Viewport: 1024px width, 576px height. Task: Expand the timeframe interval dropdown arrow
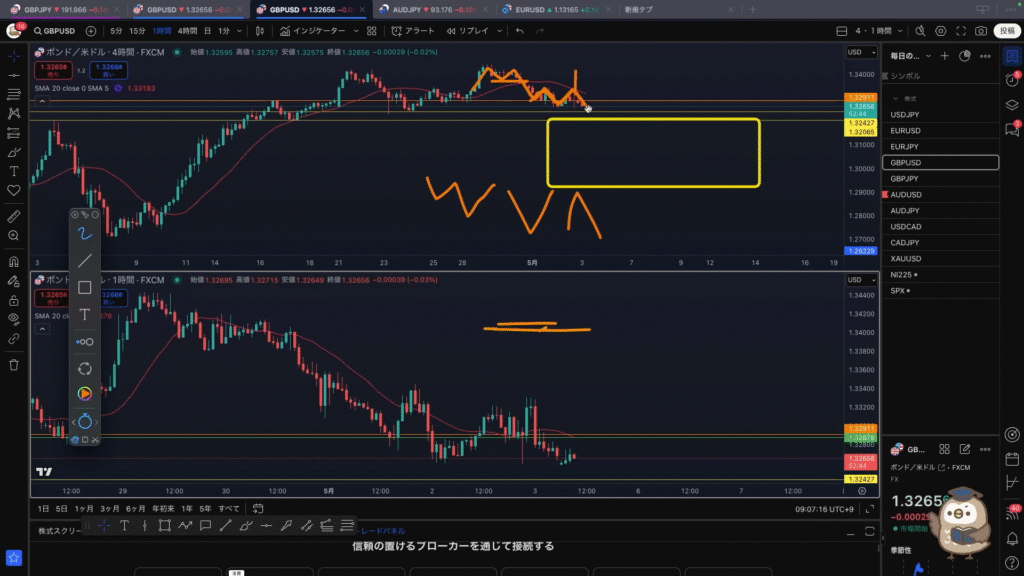239,31
